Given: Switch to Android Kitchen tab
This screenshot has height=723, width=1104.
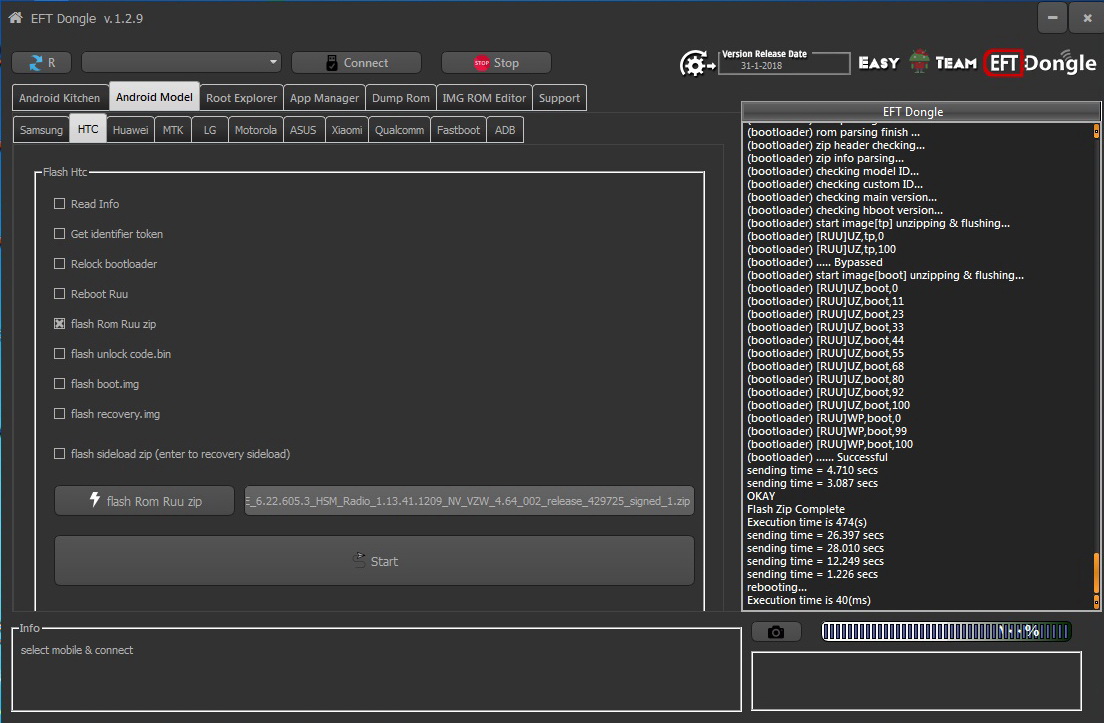Looking at the screenshot, I should [60, 98].
